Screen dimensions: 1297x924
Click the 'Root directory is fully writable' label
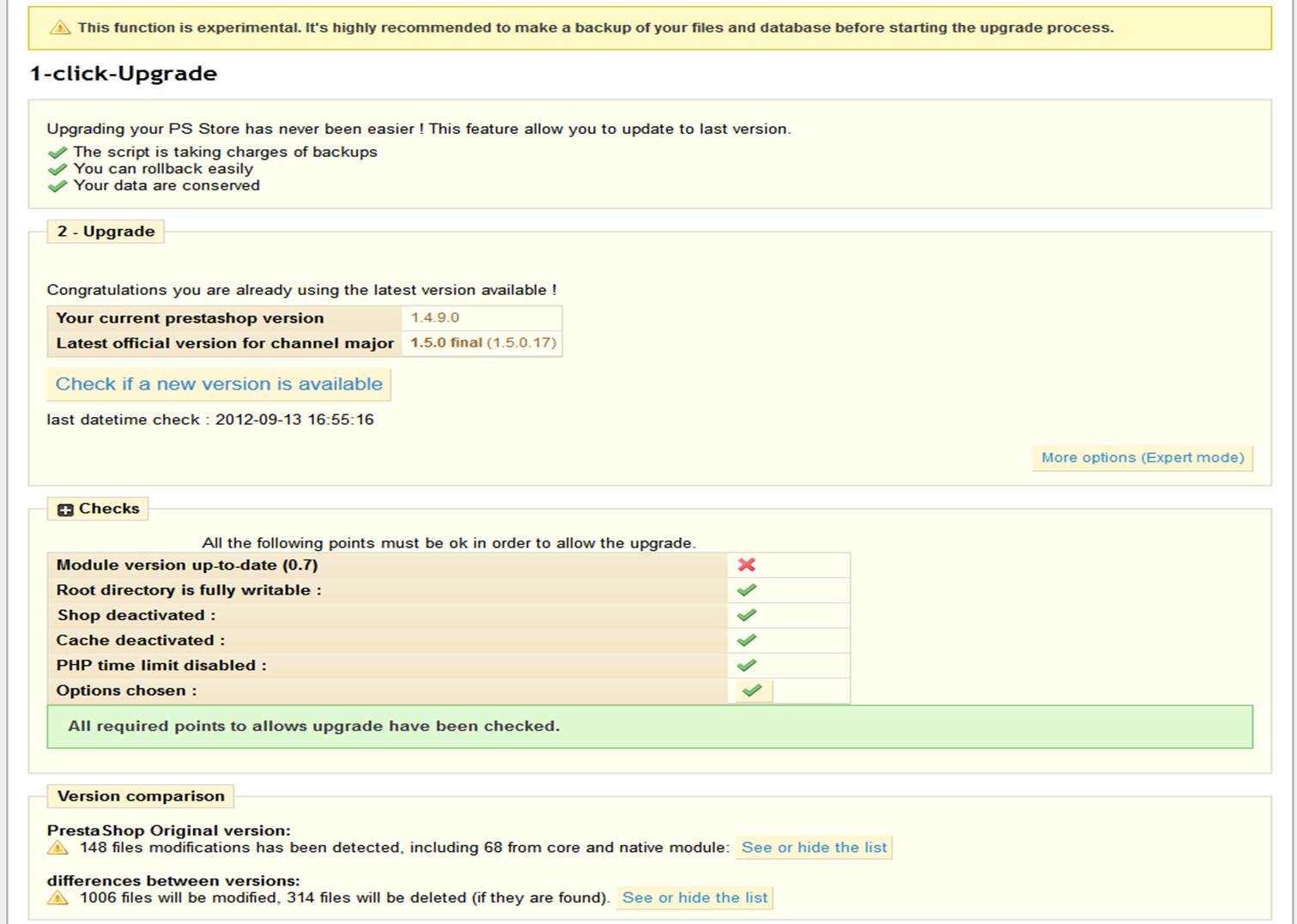tap(189, 590)
